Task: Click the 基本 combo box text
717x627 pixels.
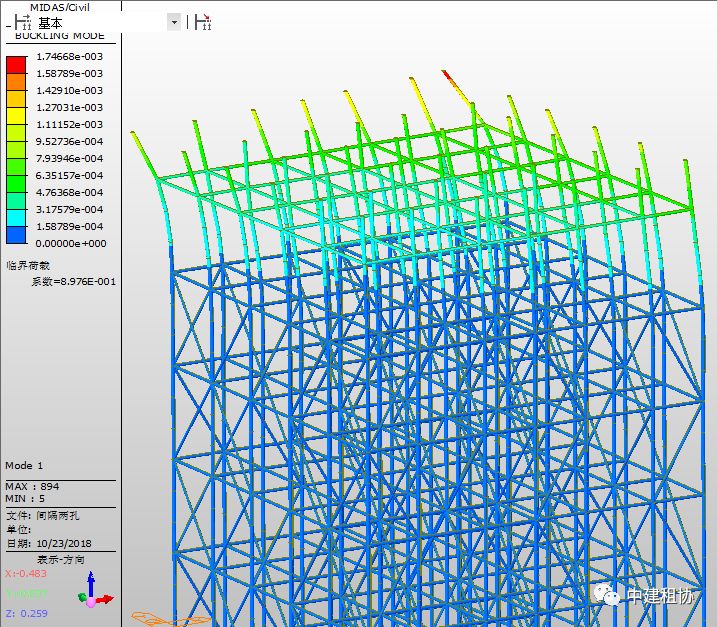Action: pyautogui.click(x=50, y=22)
